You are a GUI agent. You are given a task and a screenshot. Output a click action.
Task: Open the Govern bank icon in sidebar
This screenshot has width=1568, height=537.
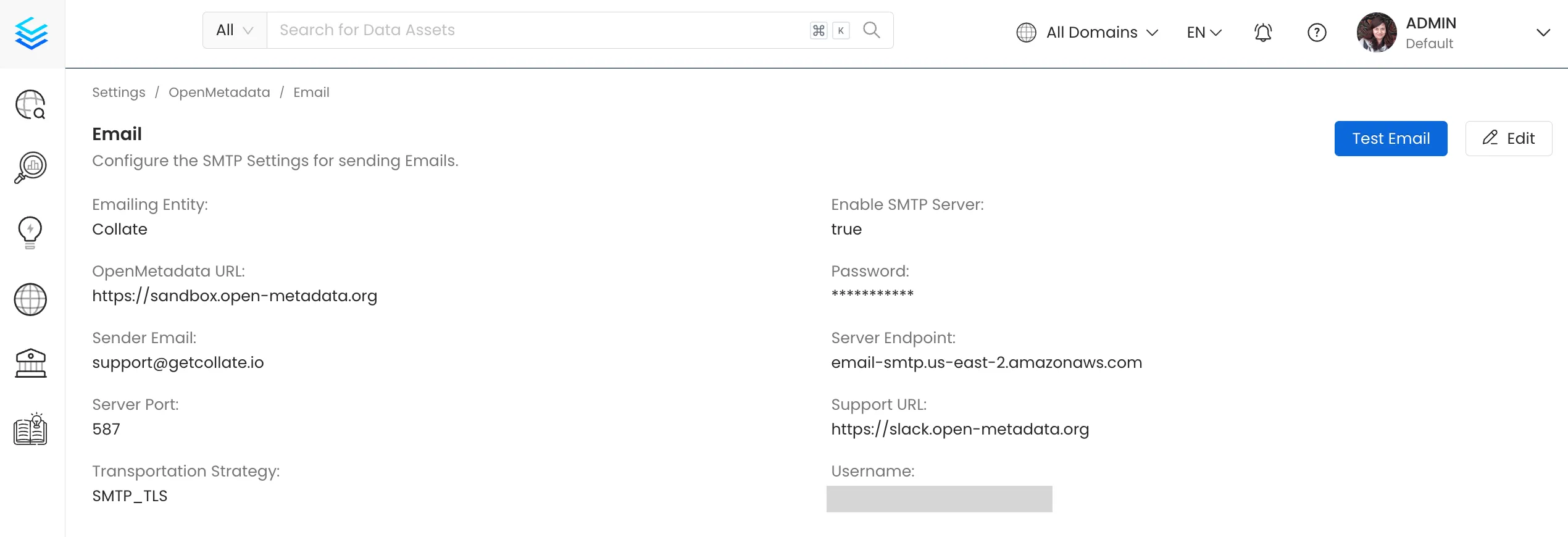pyautogui.click(x=30, y=363)
